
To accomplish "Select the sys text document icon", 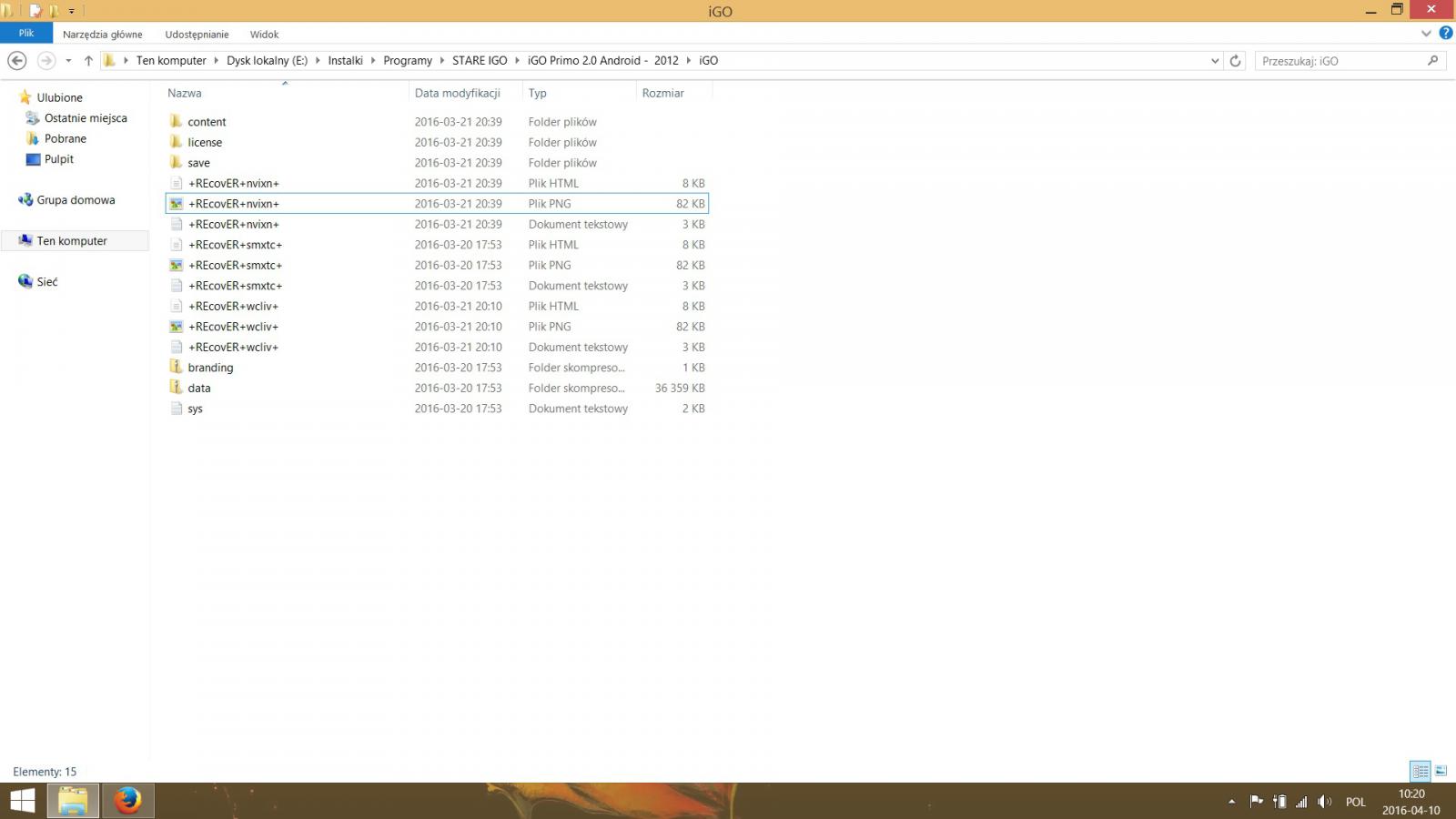I will [177, 409].
